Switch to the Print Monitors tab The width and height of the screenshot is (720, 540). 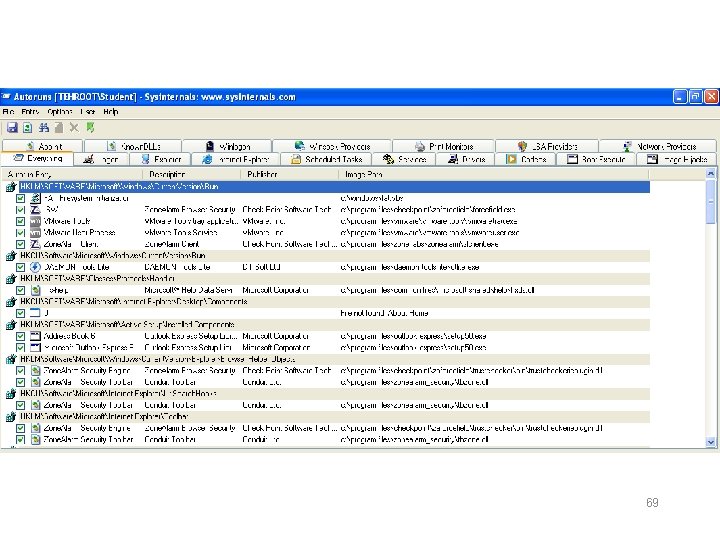pyautogui.click(x=444, y=146)
